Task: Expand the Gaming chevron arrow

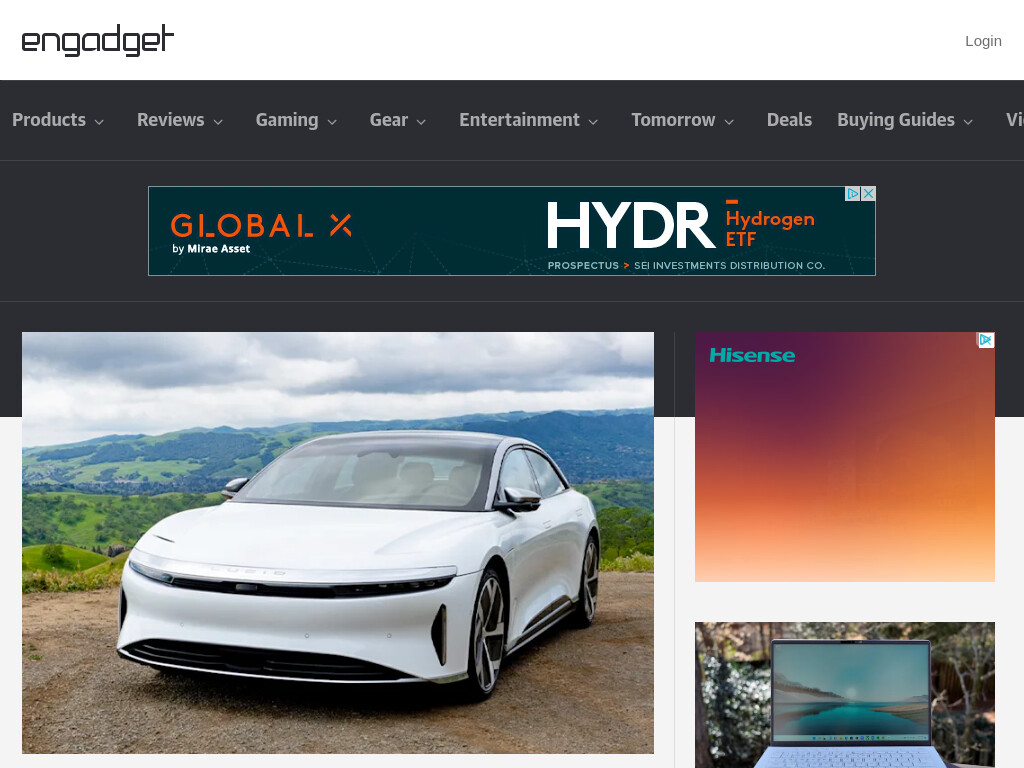Action: [x=332, y=122]
